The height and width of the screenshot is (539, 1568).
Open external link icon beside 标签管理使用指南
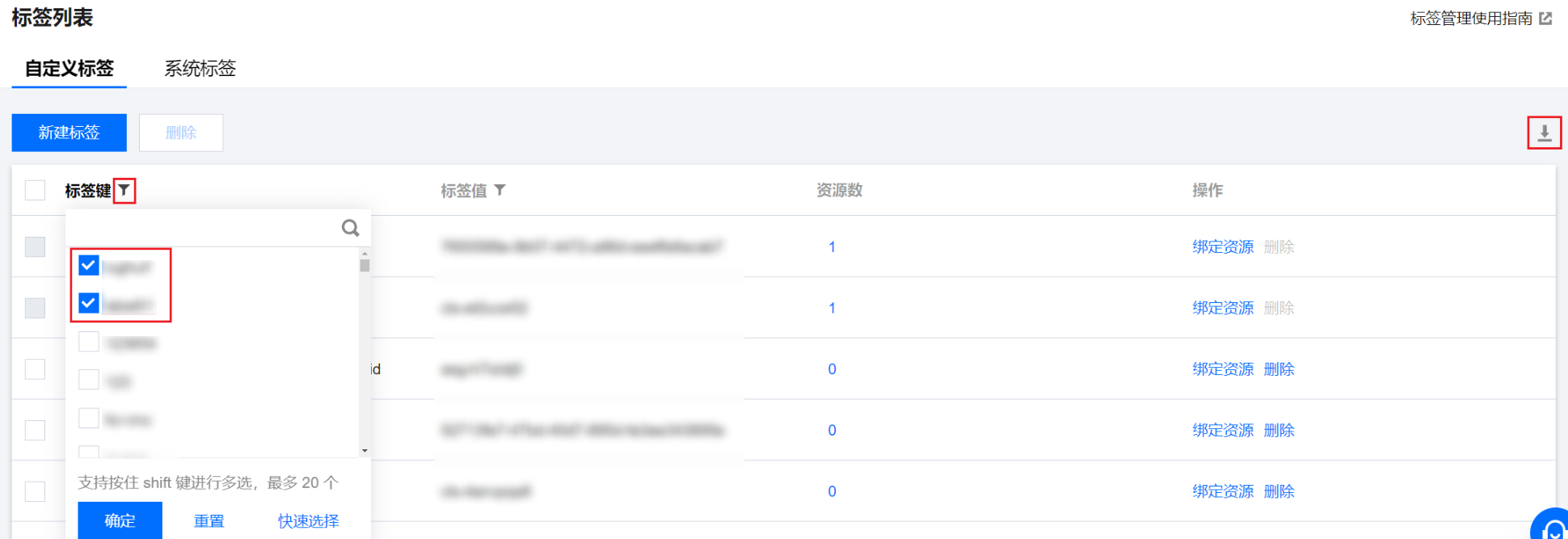click(x=1545, y=19)
